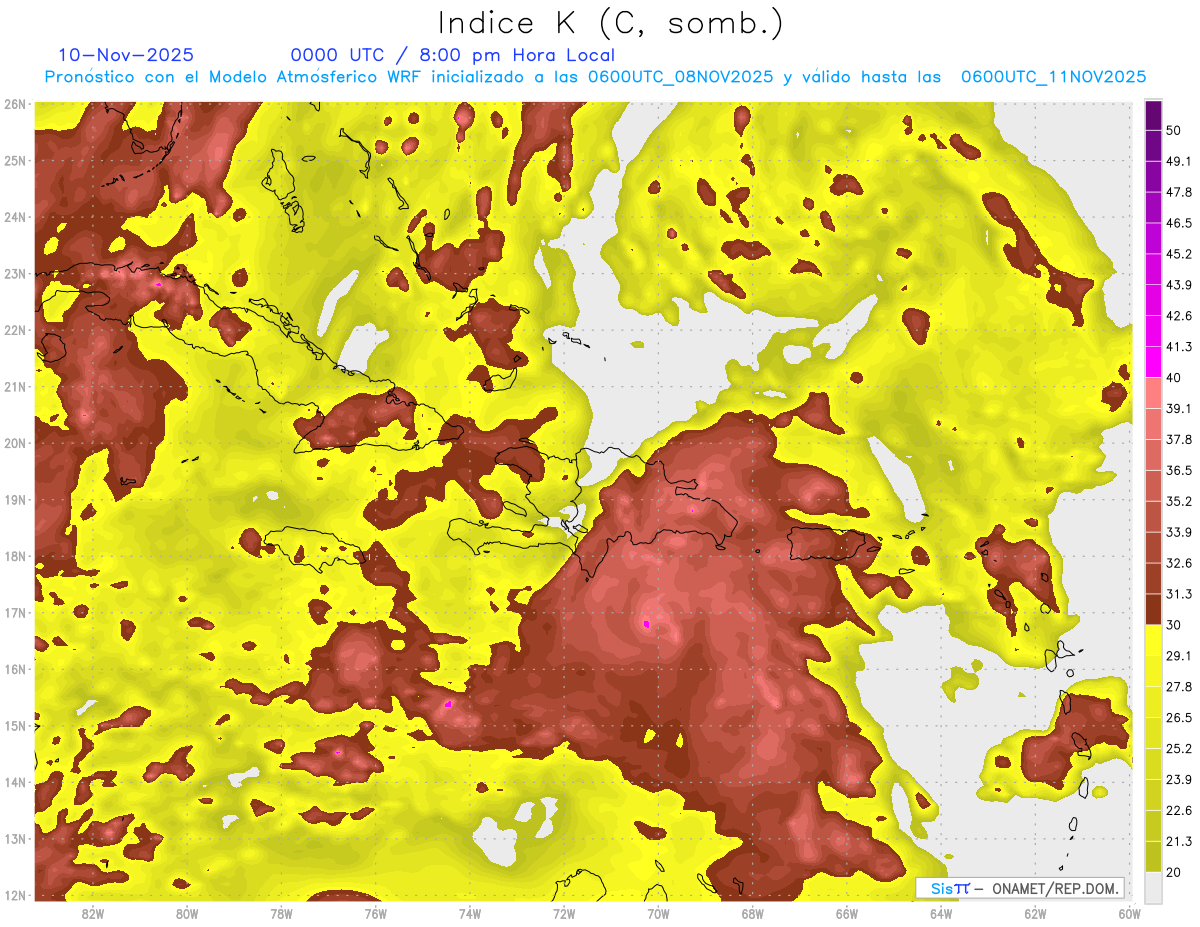Click the colorbar value '35.2'
Viewport: 1200px width, 927px height.
(1178, 501)
